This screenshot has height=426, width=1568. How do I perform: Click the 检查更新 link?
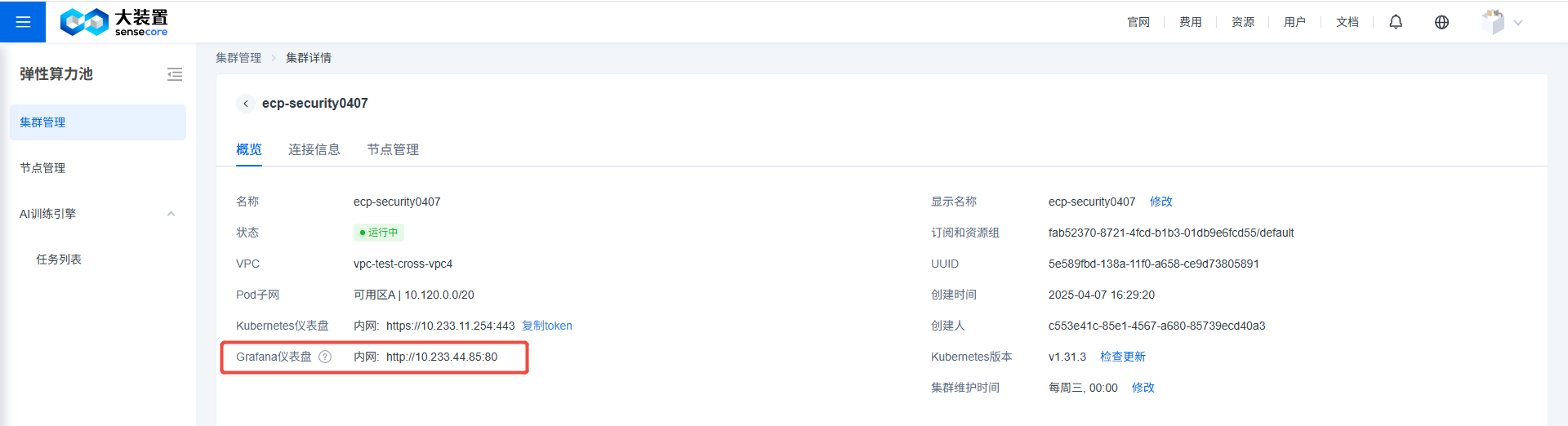(1123, 357)
